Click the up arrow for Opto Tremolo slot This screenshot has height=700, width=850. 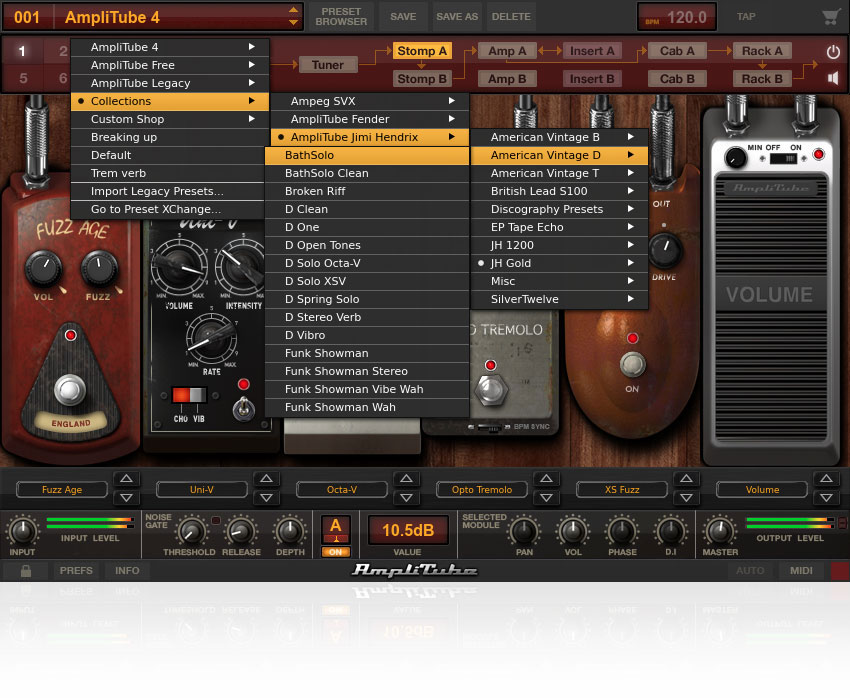coord(546,478)
